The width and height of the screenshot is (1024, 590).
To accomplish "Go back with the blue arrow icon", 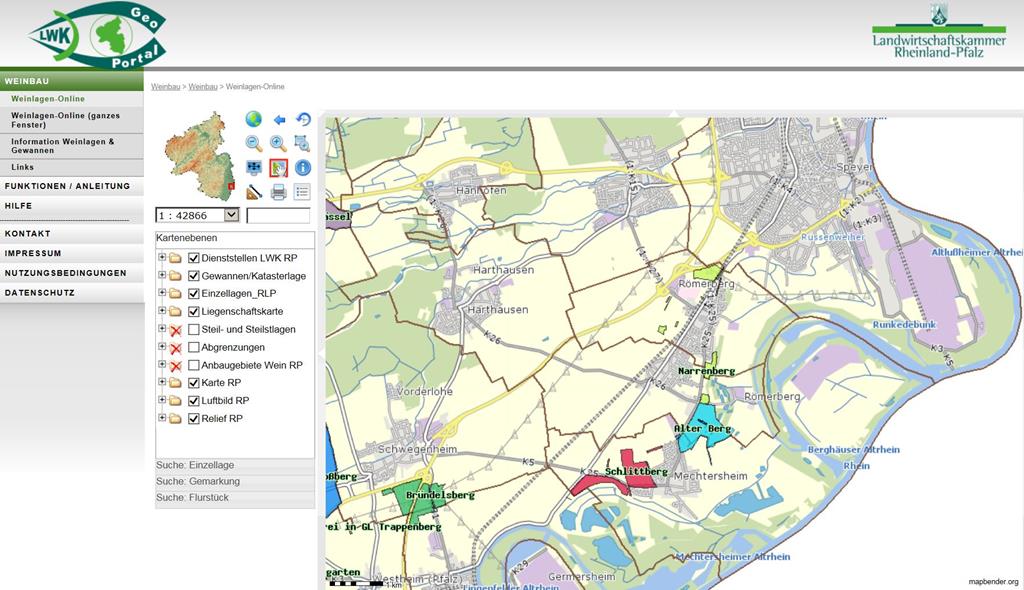I will pyautogui.click(x=279, y=120).
